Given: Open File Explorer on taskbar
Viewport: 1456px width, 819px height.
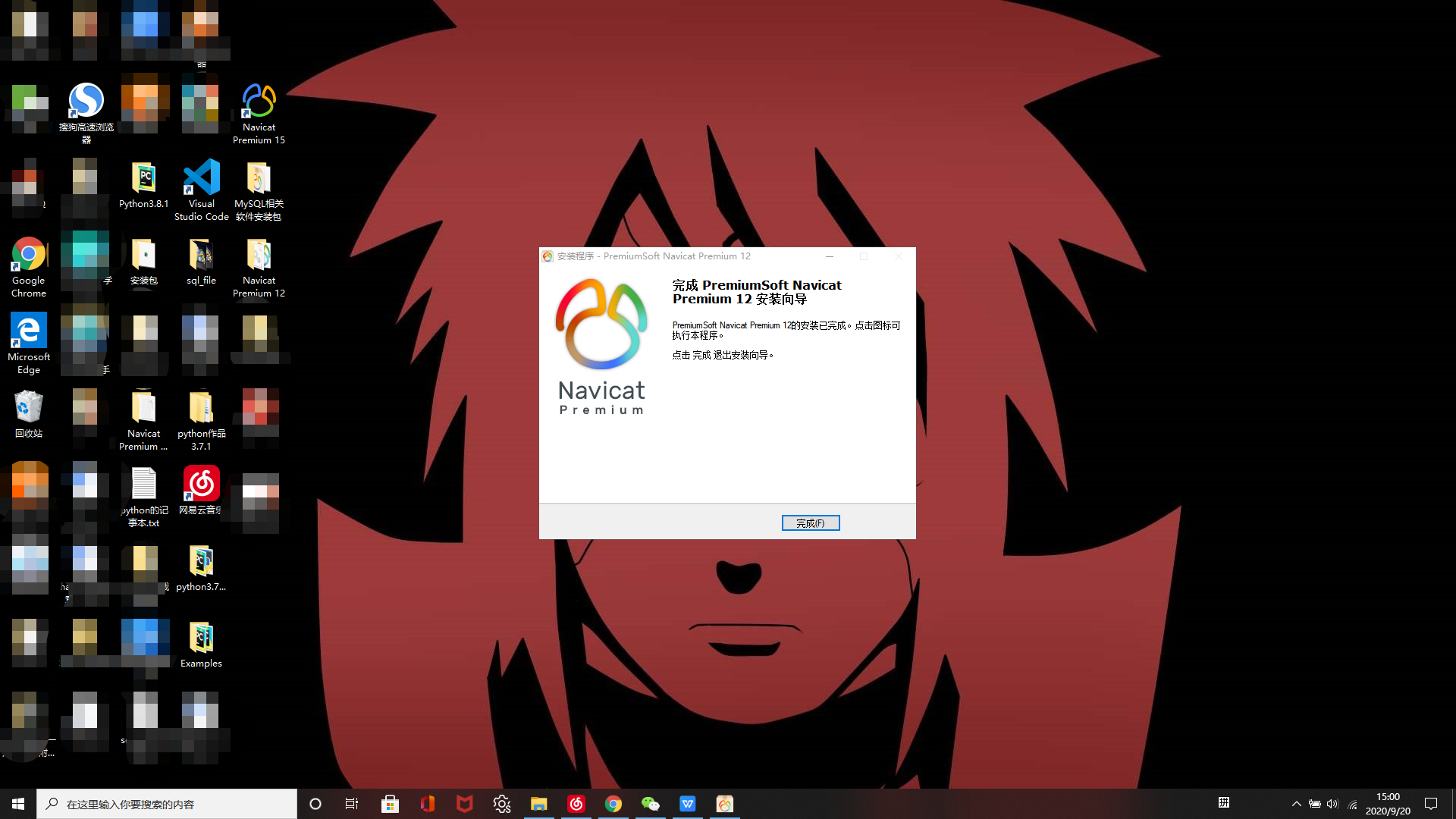Looking at the screenshot, I should point(538,804).
